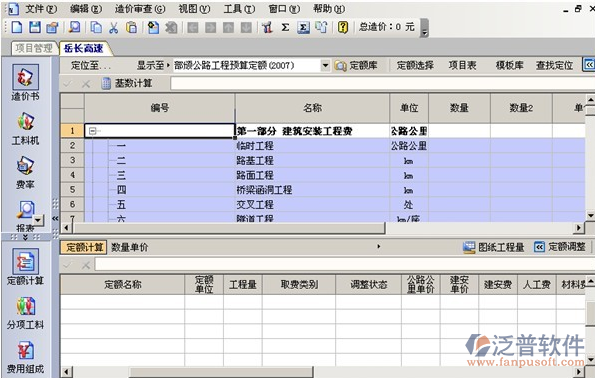Open the 造价审查 menu
The width and height of the screenshot is (595, 378).
tap(140, 9)
